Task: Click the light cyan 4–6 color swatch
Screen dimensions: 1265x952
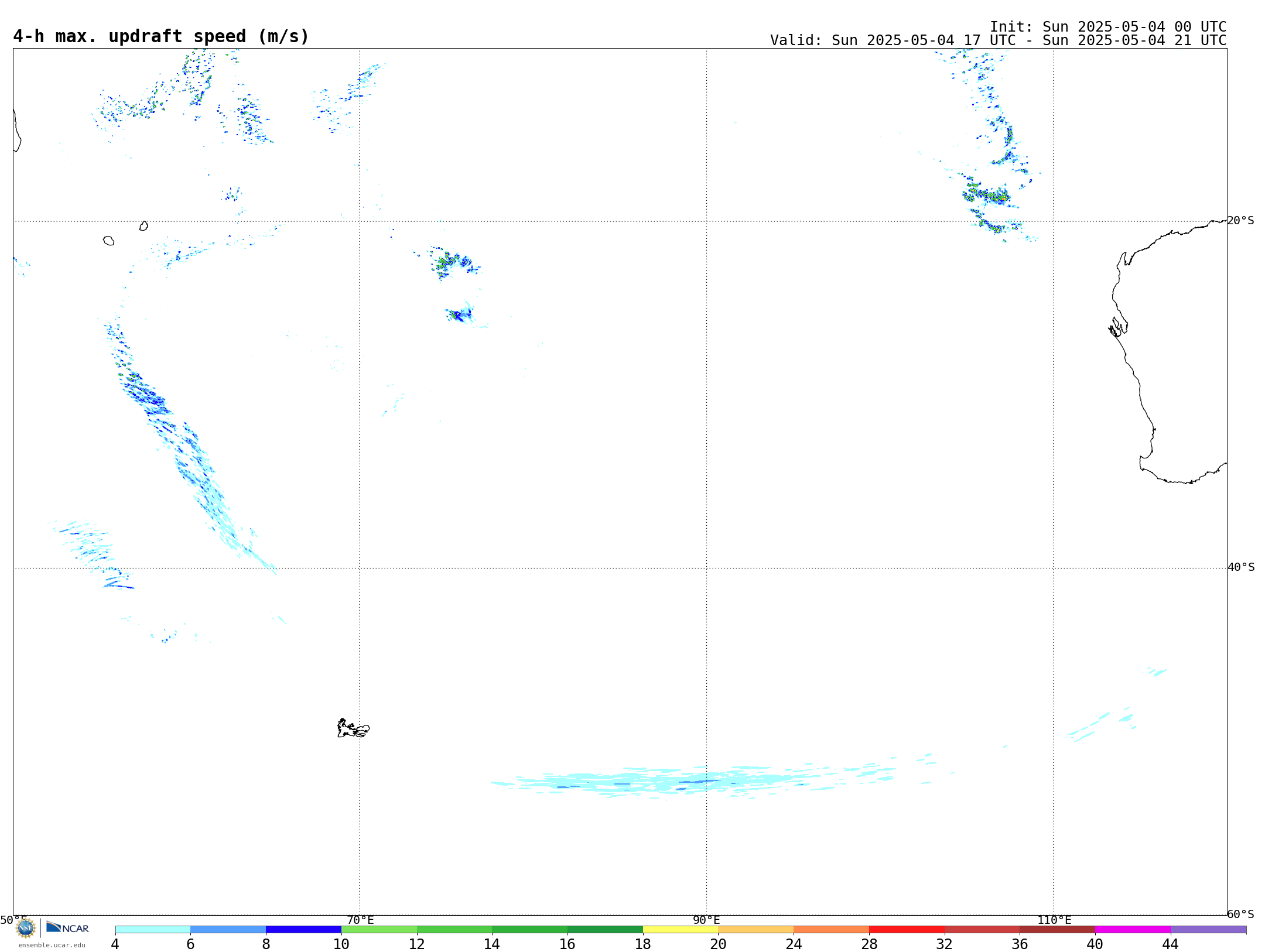Action: coord(153,929)
